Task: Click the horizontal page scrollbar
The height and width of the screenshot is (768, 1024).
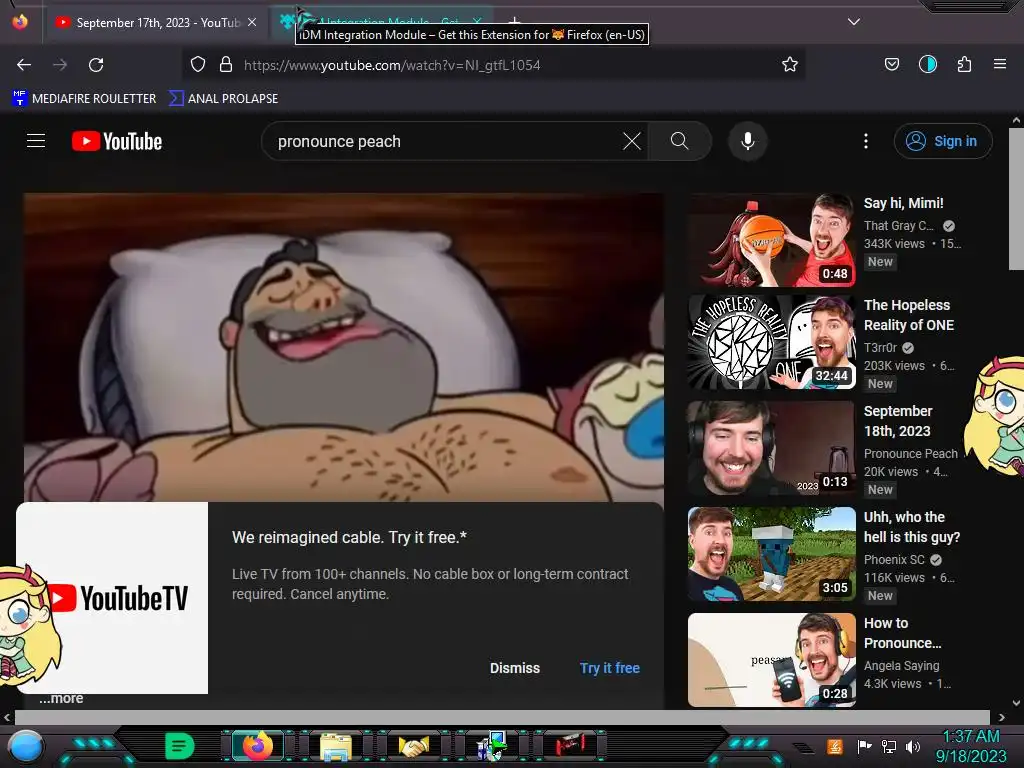Action: point(502,717)
